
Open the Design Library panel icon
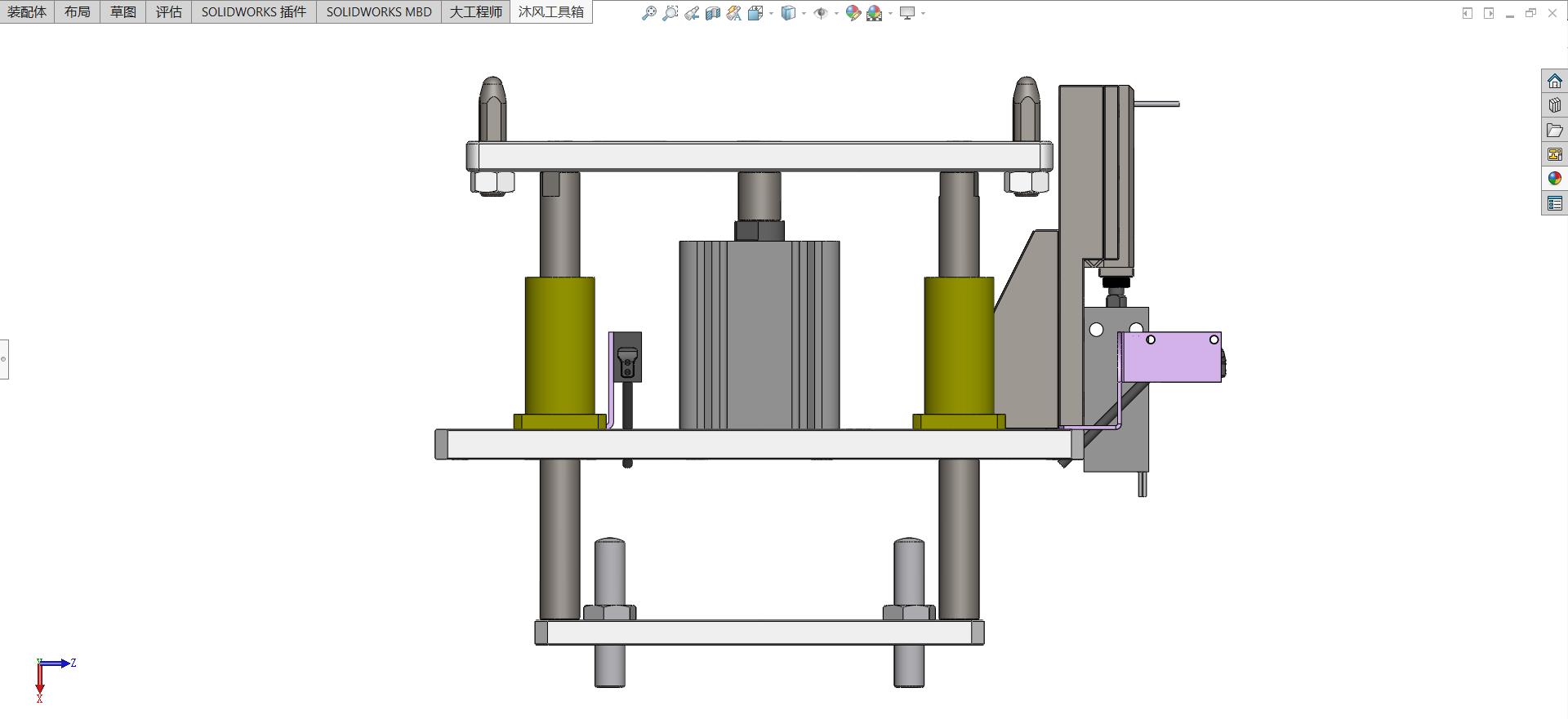1554,105
